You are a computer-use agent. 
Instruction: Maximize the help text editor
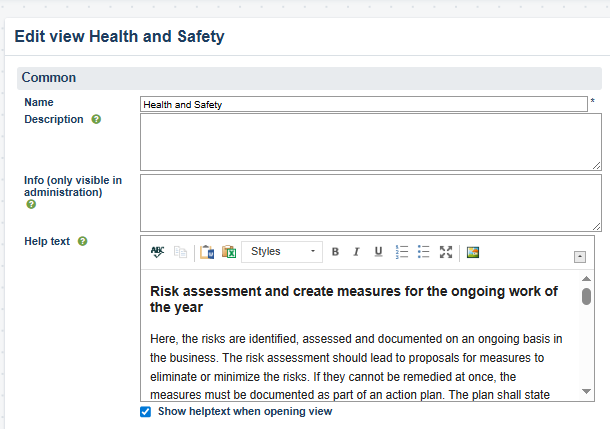446,252
